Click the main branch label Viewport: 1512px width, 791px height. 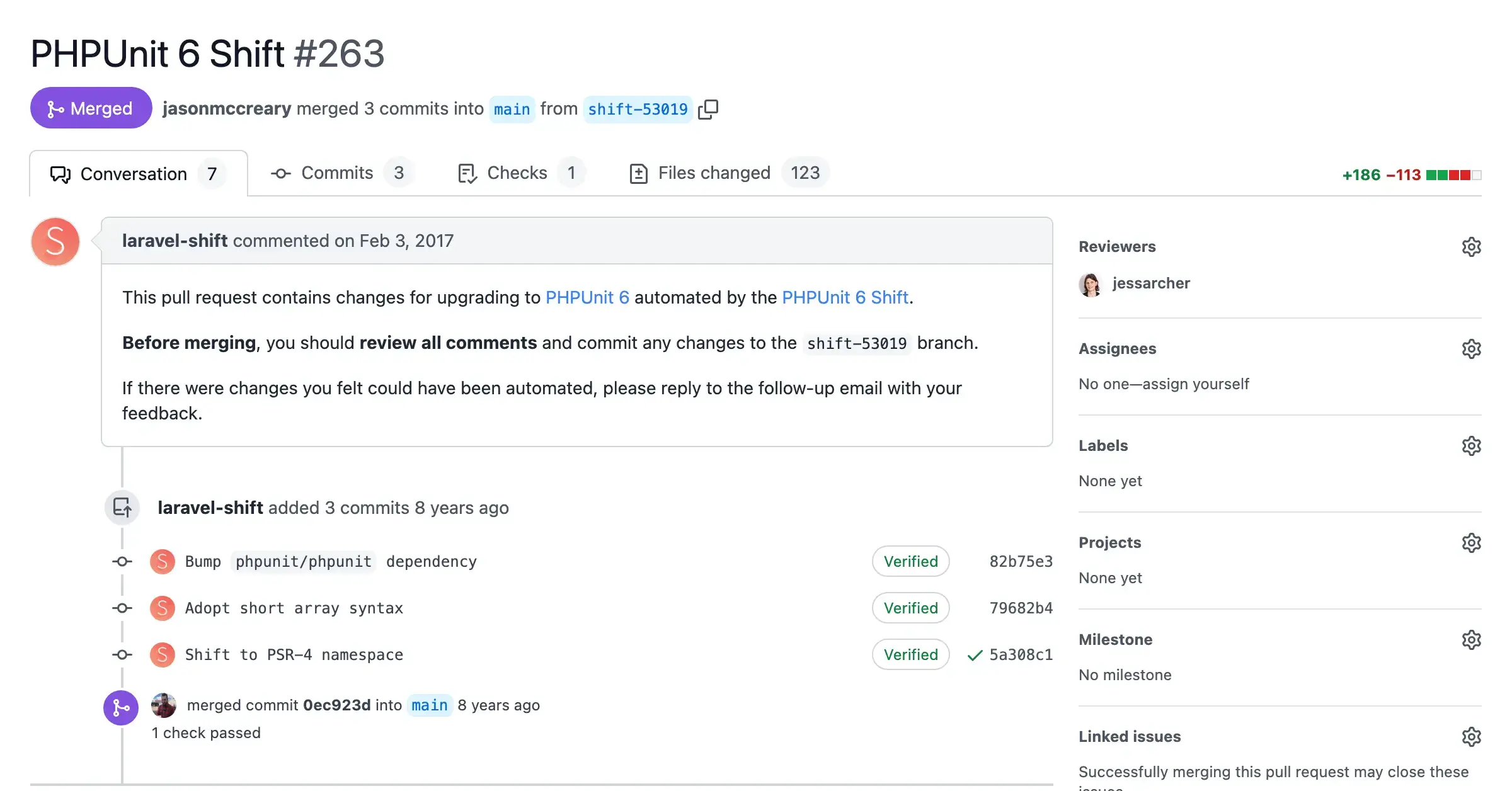tap(512, 108)
